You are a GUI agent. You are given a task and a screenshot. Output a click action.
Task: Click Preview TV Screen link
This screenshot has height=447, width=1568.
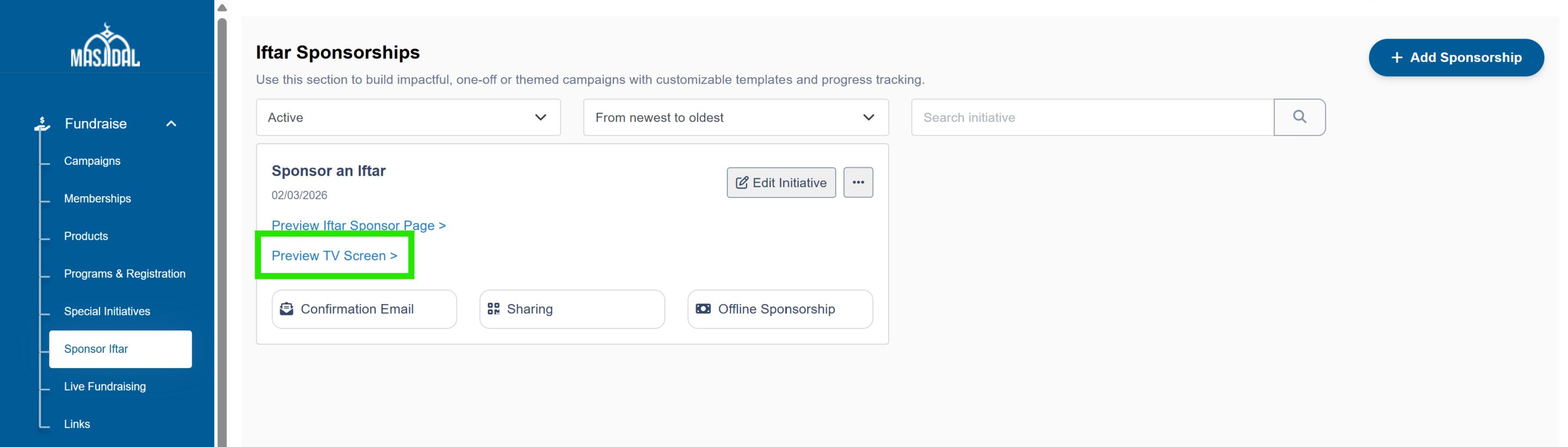click(x=334, y=256)
